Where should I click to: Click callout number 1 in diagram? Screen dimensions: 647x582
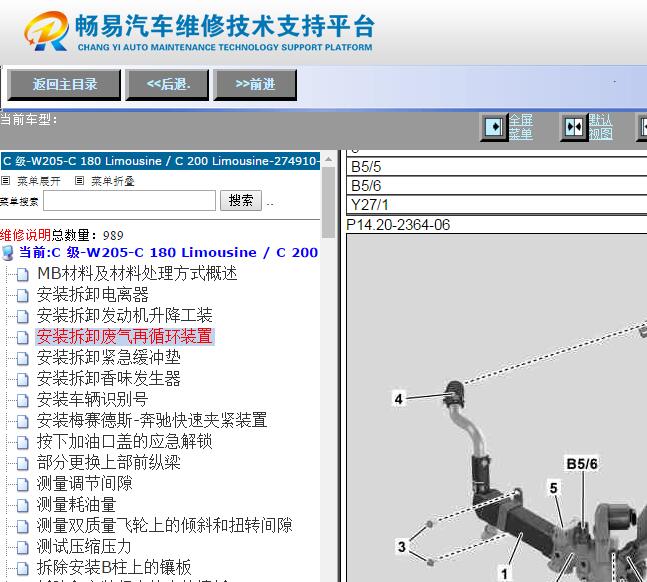504,574
